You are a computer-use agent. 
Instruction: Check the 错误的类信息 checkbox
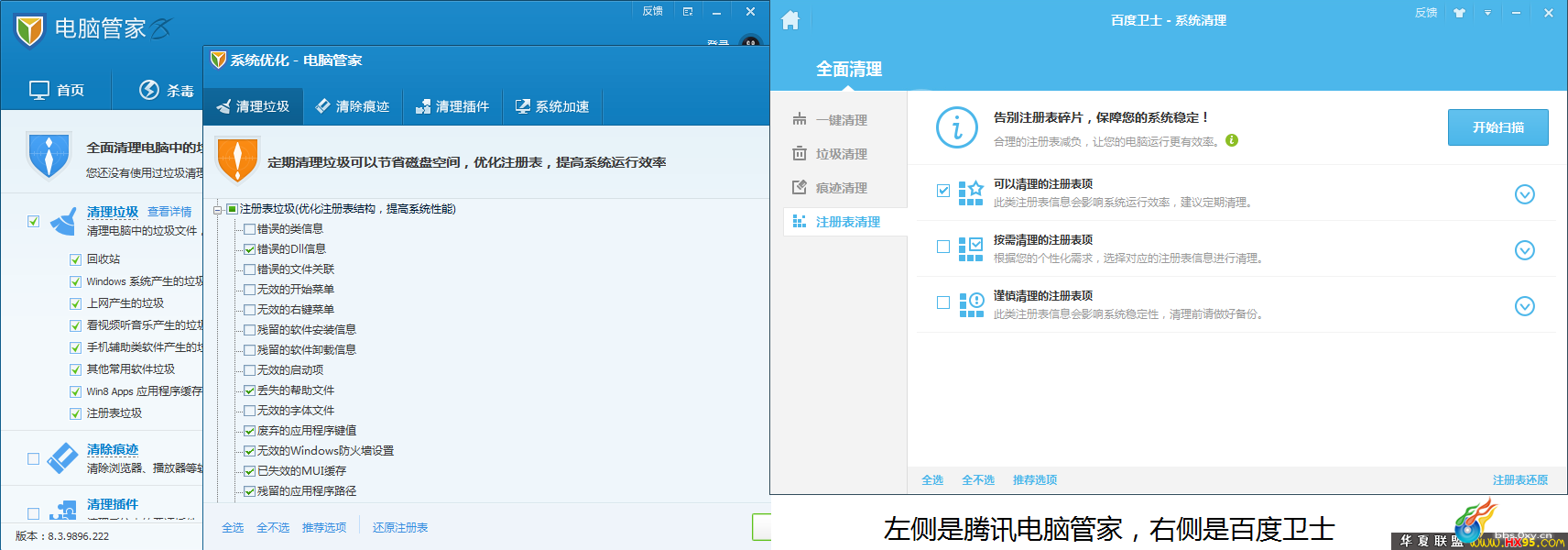249,229
